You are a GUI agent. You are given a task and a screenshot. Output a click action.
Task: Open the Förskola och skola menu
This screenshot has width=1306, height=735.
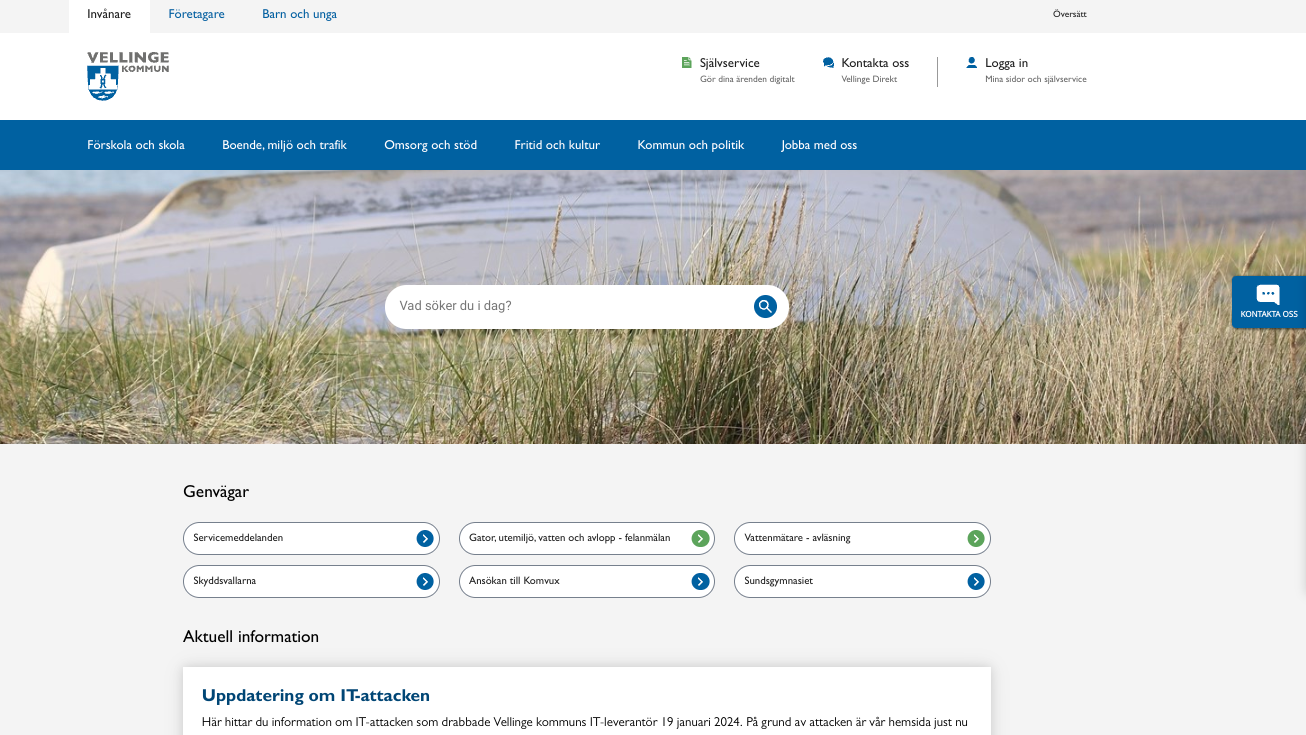pyautogui.click(x=136, y=145)
